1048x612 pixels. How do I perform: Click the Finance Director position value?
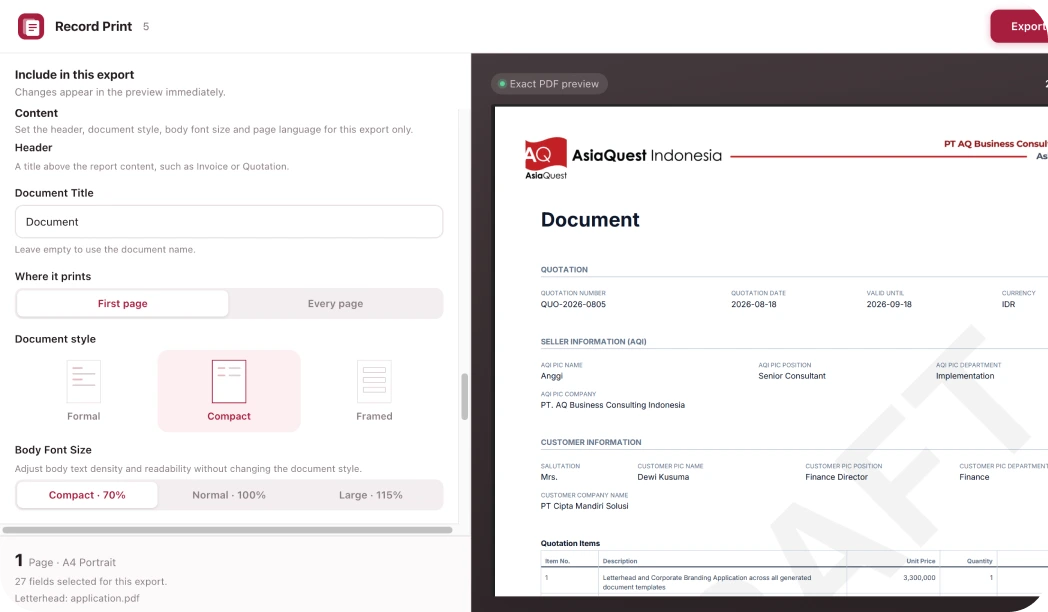click(836, 477)
